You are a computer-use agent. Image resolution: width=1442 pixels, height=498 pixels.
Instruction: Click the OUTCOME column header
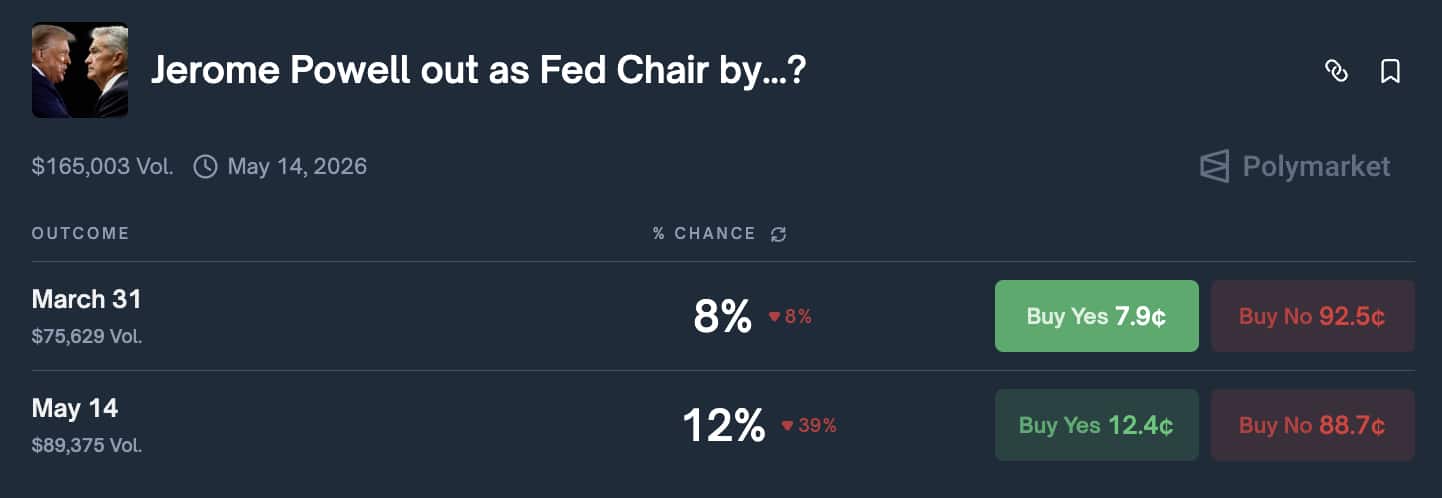tap(80, 234)
